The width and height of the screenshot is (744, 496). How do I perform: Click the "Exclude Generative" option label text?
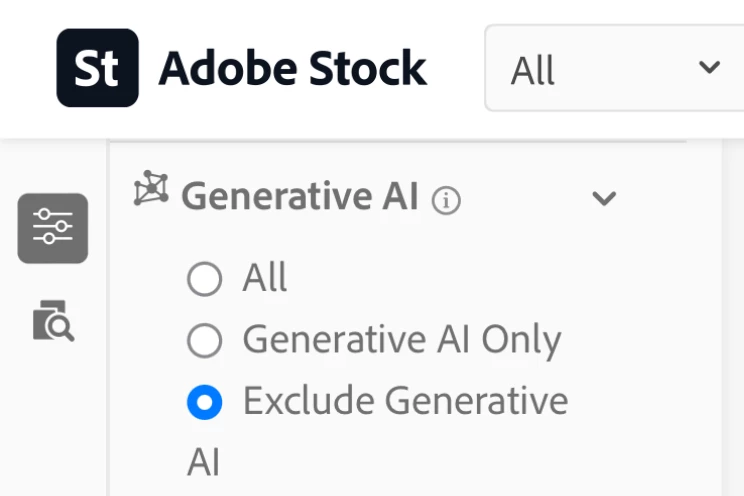pyautogui.click(x=405, y=401)
